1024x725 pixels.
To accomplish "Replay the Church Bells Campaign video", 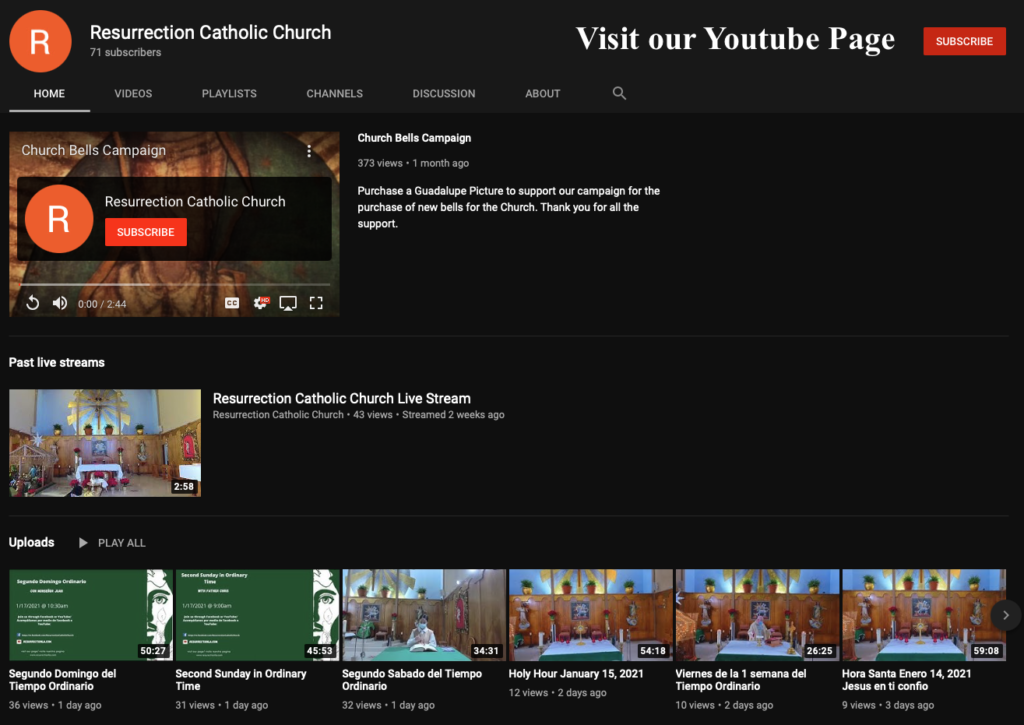I will 33,303.
